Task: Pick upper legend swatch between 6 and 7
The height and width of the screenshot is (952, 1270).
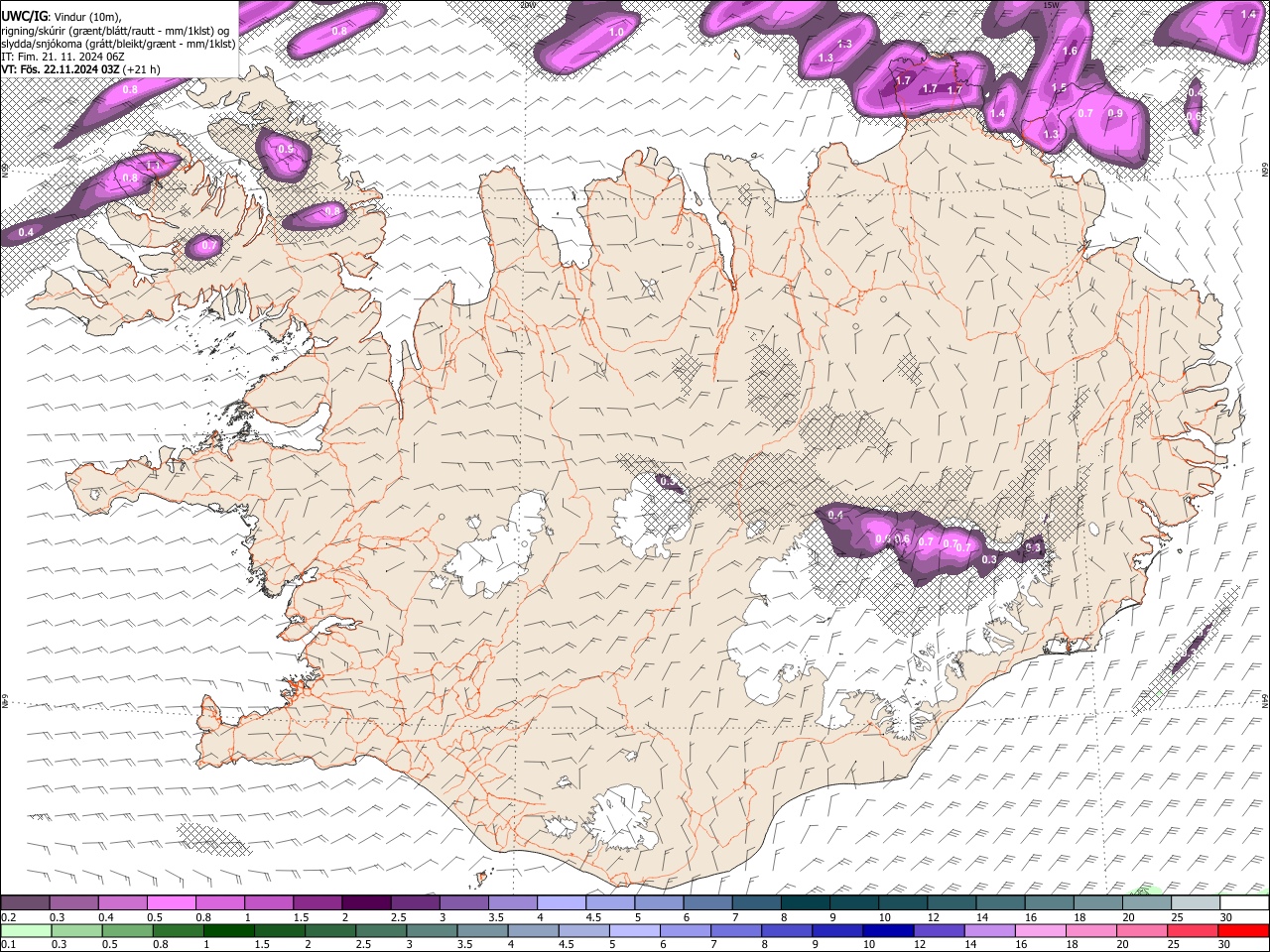Action: tap(707, 902)
